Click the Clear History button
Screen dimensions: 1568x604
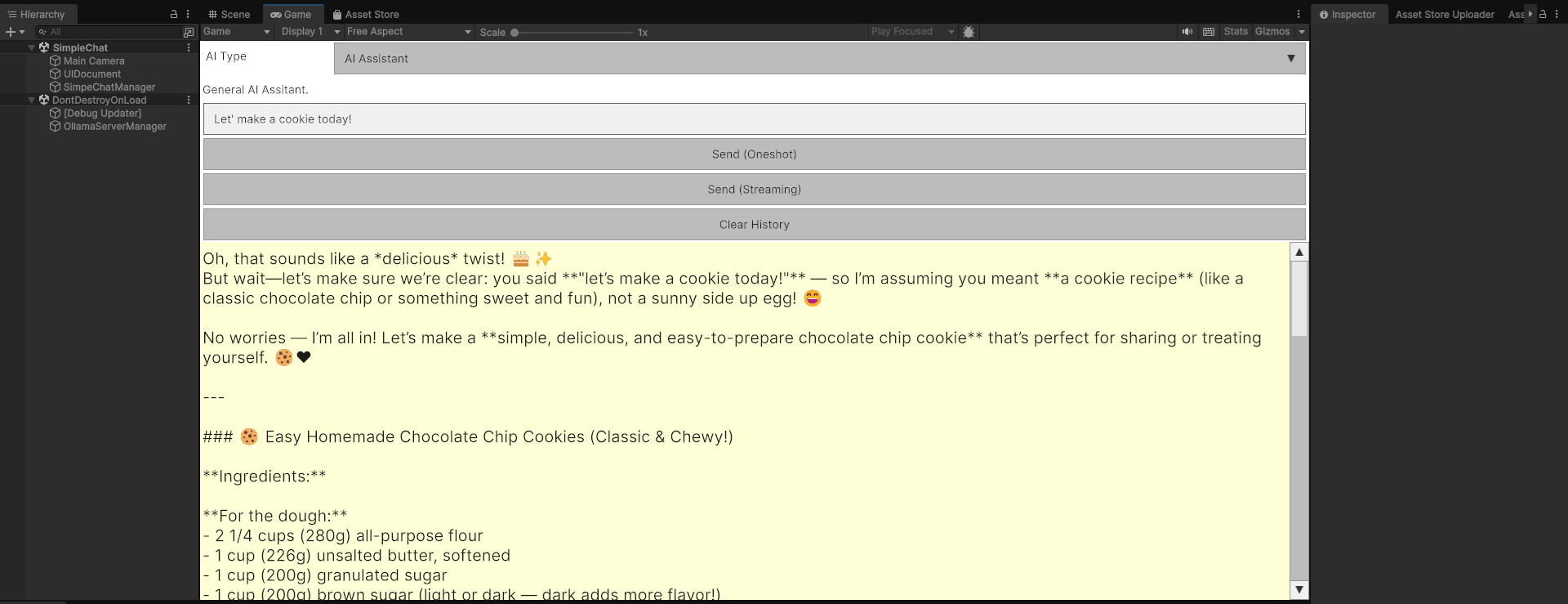pyautogui.click(x=754, y=225)
